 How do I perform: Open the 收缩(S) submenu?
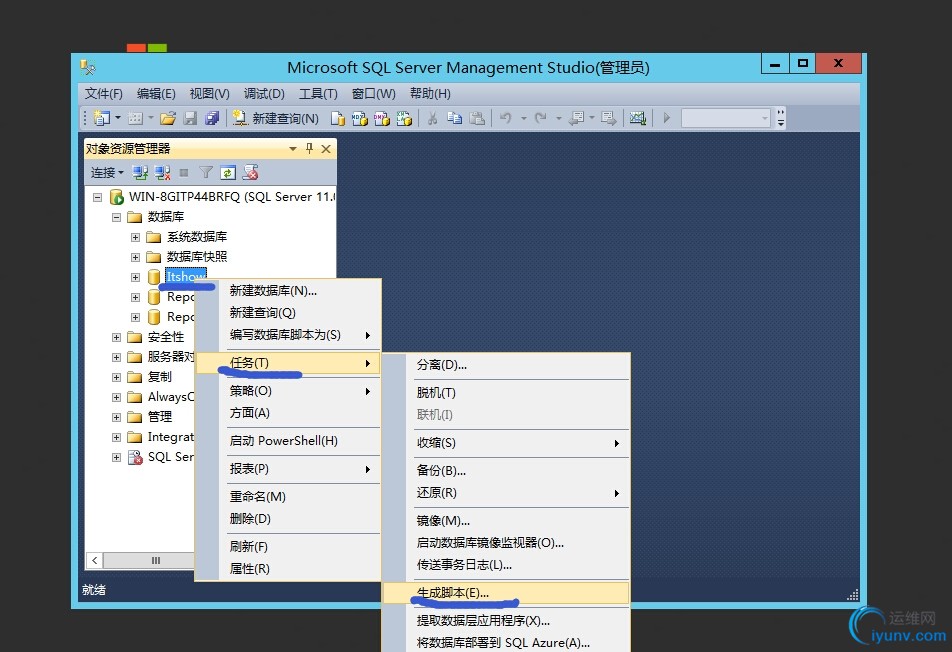(x=505, y=443)
